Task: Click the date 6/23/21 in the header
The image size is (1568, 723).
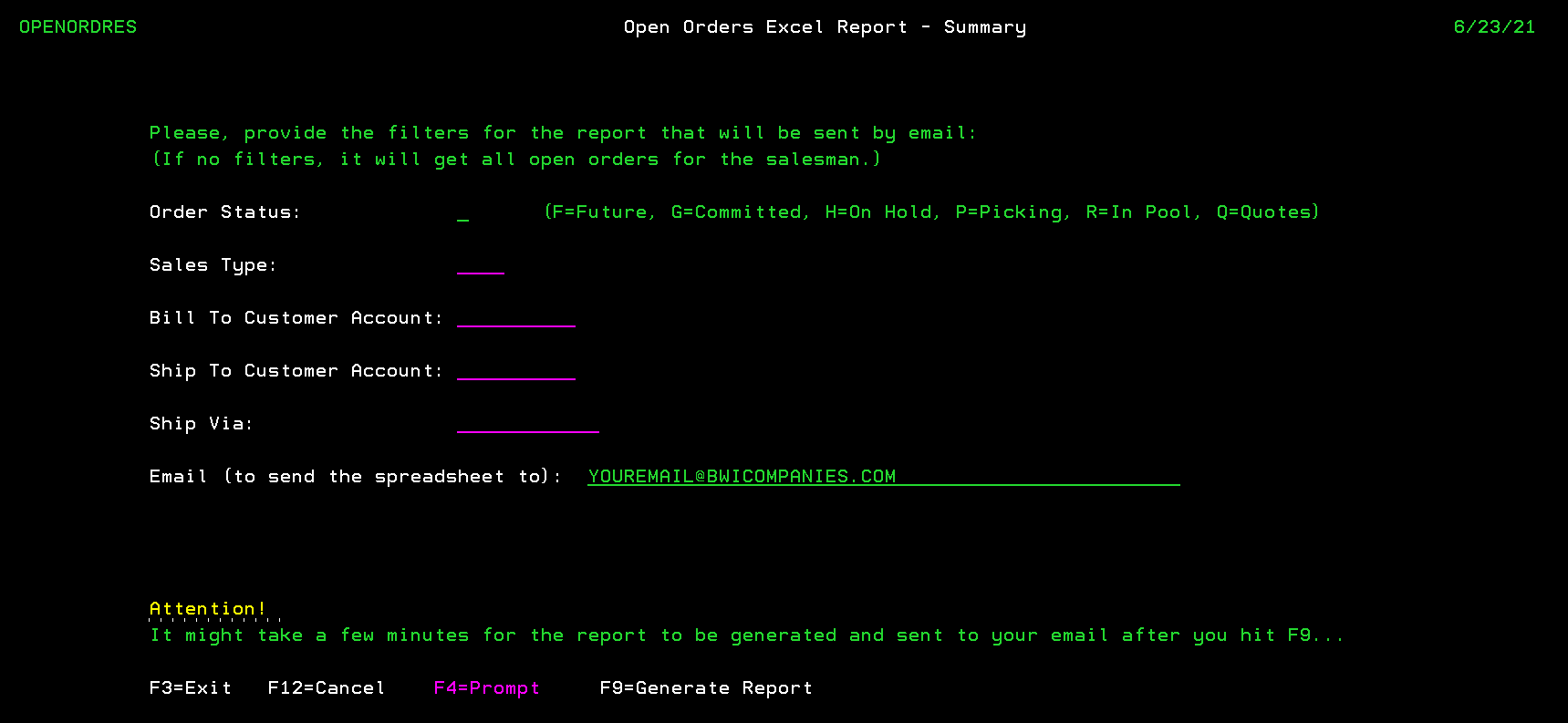Action: 1494,27
